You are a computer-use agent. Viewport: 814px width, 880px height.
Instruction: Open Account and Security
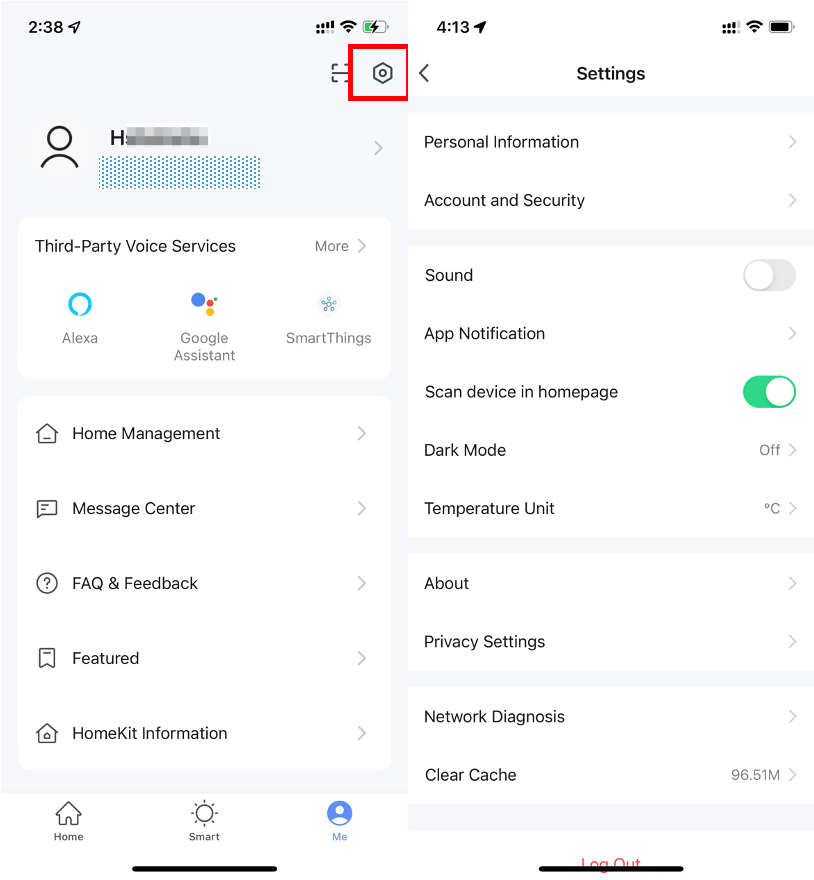click(x=610, y=200)
